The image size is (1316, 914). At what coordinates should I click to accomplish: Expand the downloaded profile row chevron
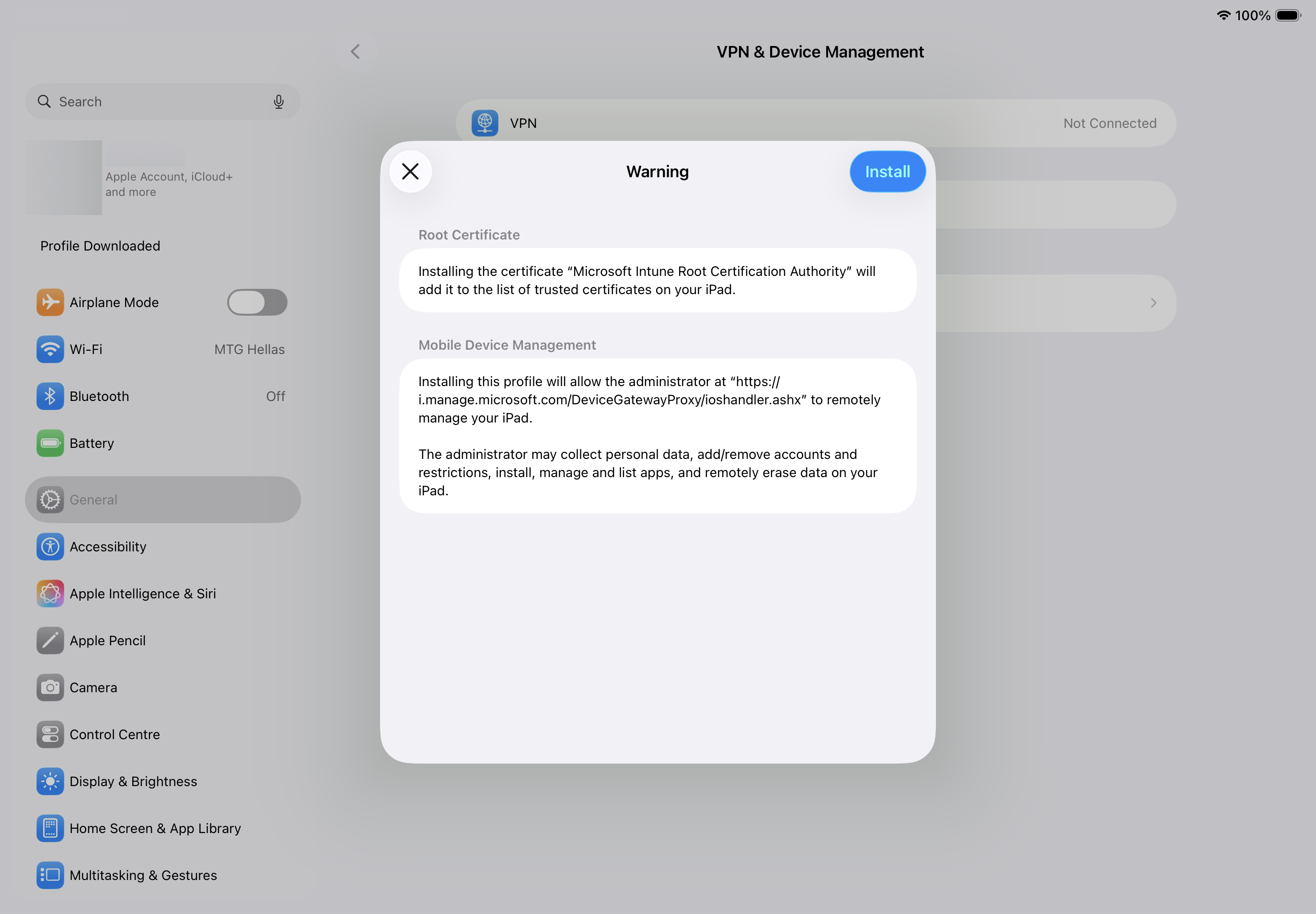click(x=1154, y=303)
